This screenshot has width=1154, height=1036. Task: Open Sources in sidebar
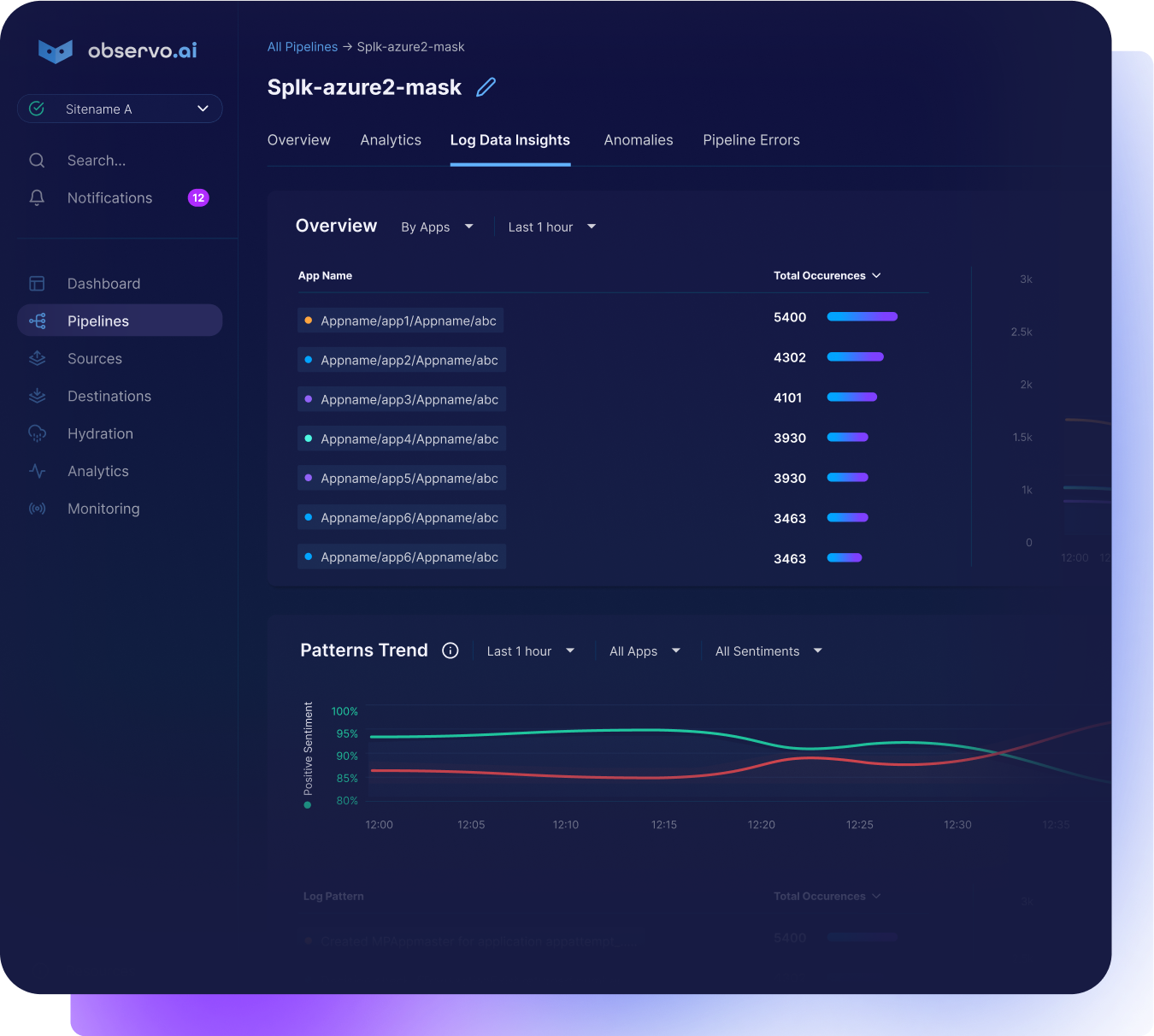pyautogui.click(x=120, y=359)
